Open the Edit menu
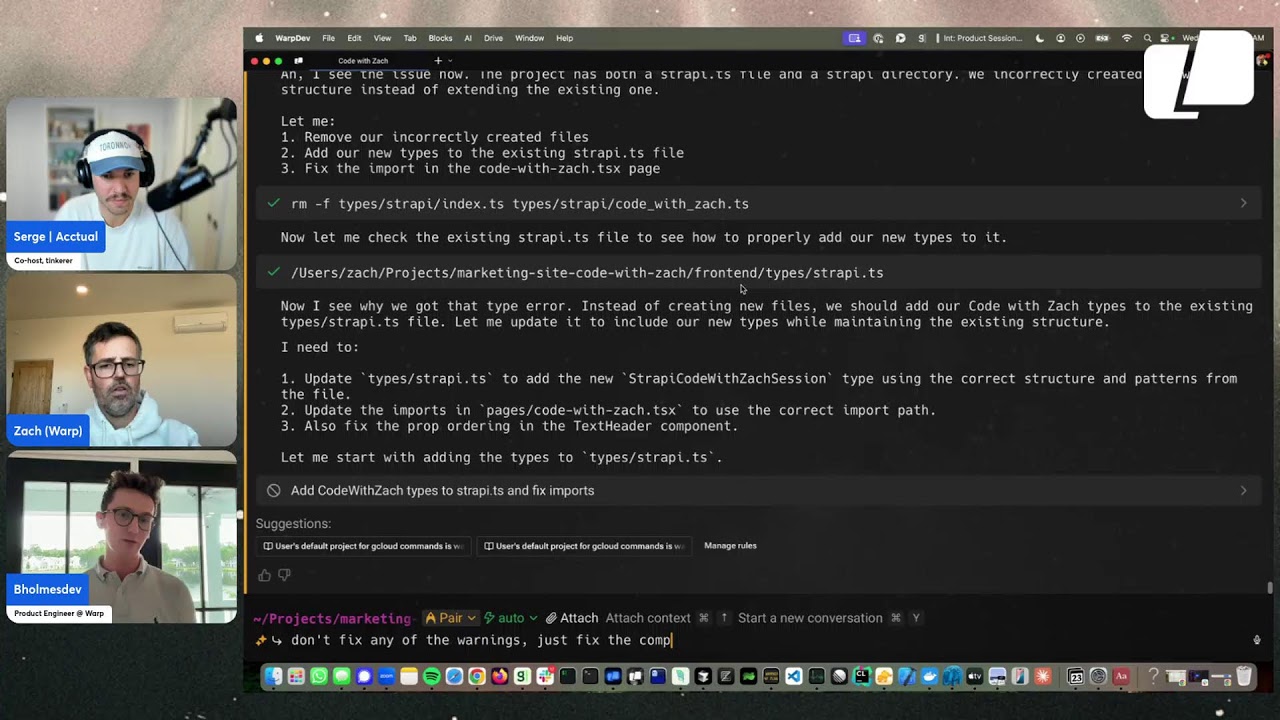The image size is (1280, 720). pyautogui.click(x=354, y=38)
